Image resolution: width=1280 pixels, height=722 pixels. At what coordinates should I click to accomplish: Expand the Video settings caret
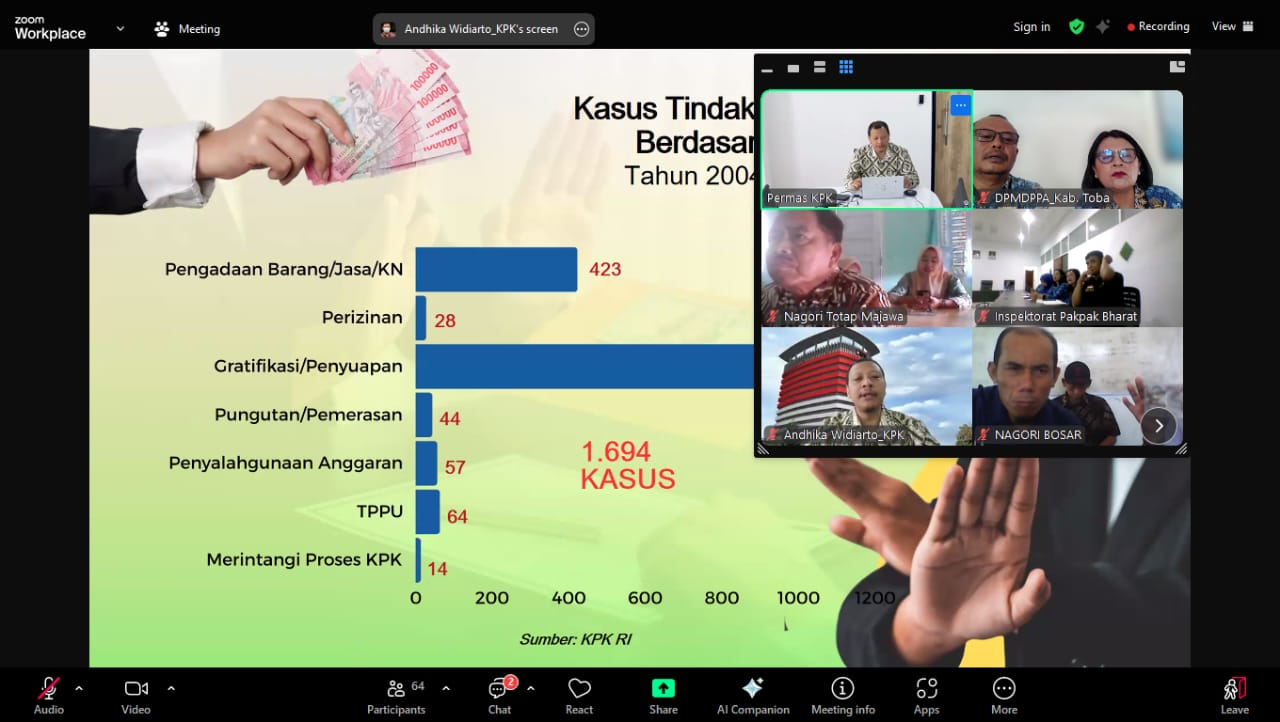pos(171,688)
